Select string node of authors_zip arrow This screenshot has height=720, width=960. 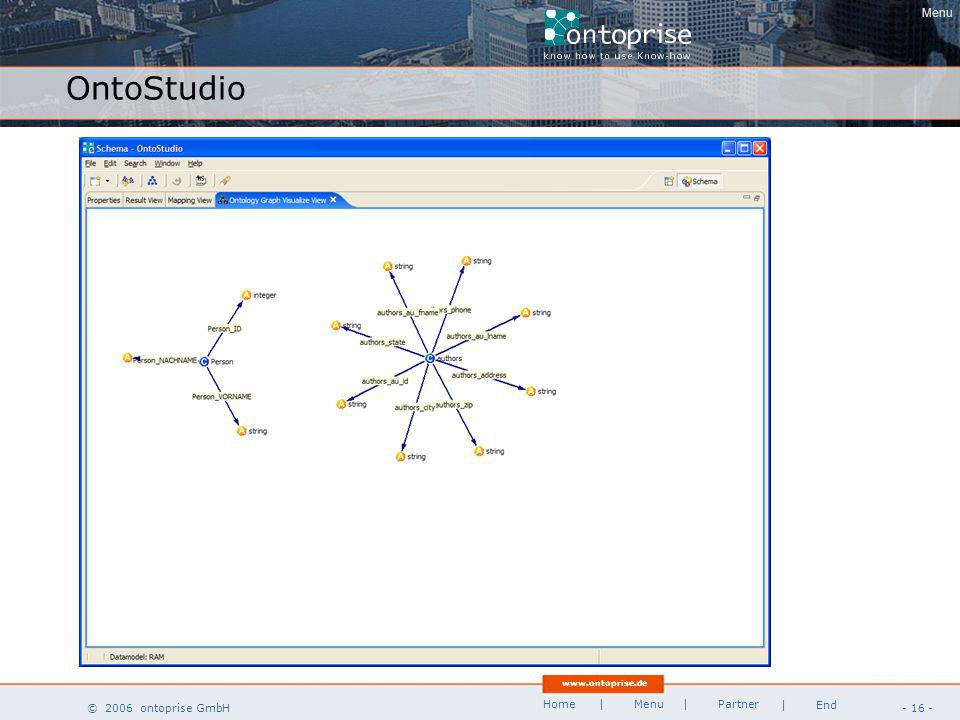click(479, 451)
